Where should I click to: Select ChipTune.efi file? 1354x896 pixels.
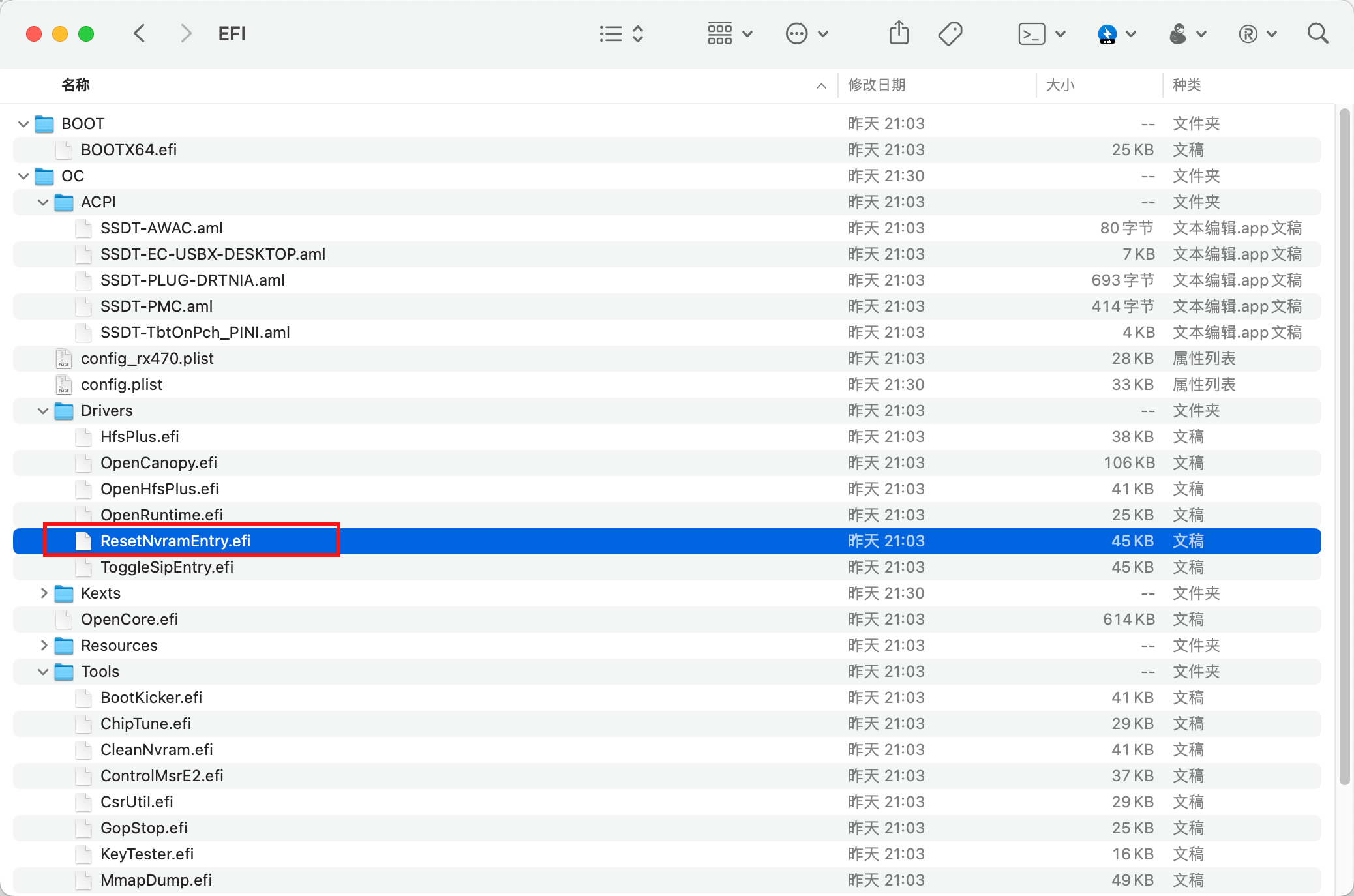(667, 724)
